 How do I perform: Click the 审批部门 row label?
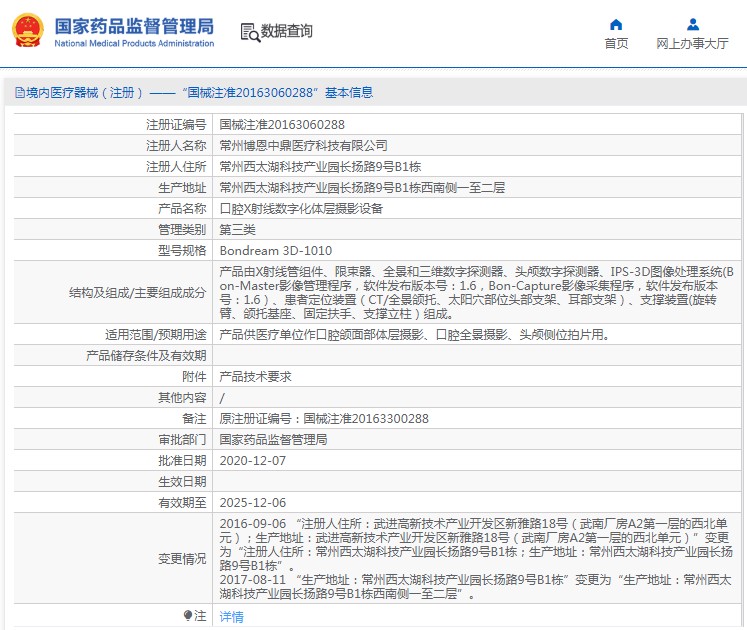pyautogui.click(x=182, y=439)
